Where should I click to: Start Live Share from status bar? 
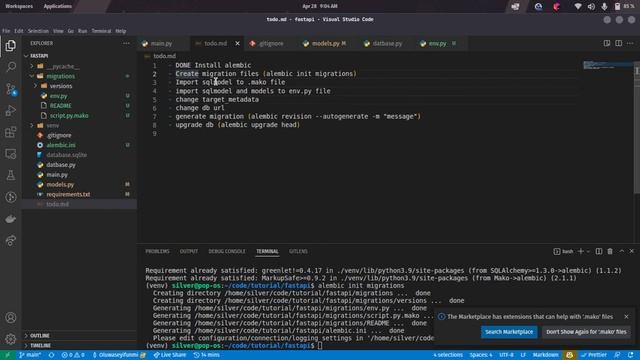click(x=169, y=355)
